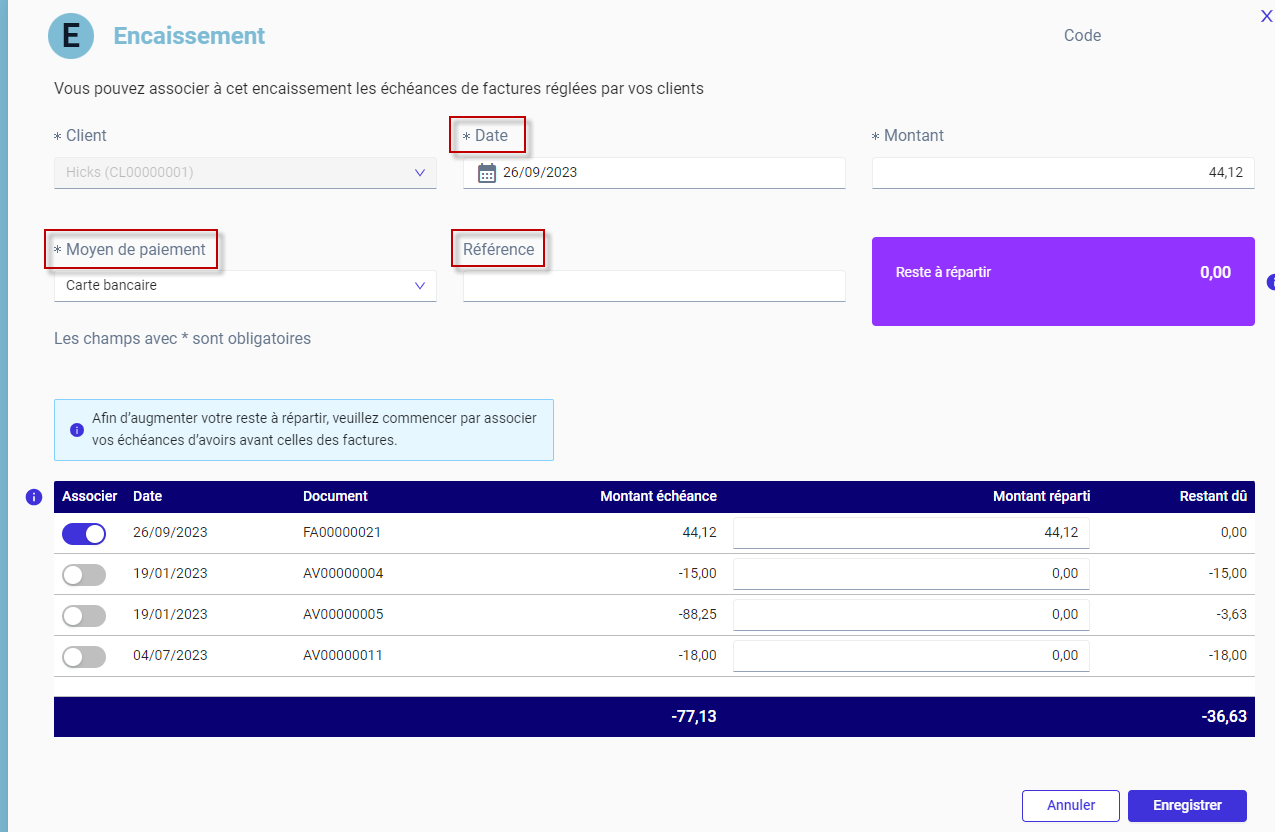Click the Reste à répartir purple panel
Screen dimensions: 1275x832
point(1063,281)
